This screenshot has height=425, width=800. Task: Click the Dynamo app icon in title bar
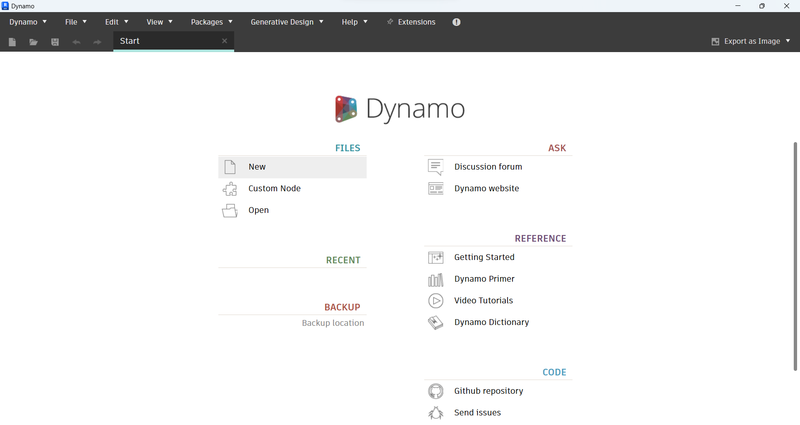[x=5, y=6]
